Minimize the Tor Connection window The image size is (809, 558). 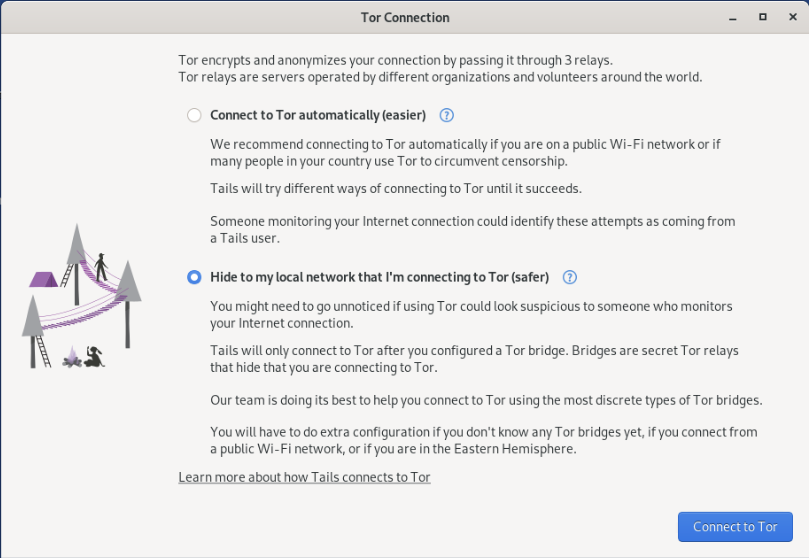[733, 18]
